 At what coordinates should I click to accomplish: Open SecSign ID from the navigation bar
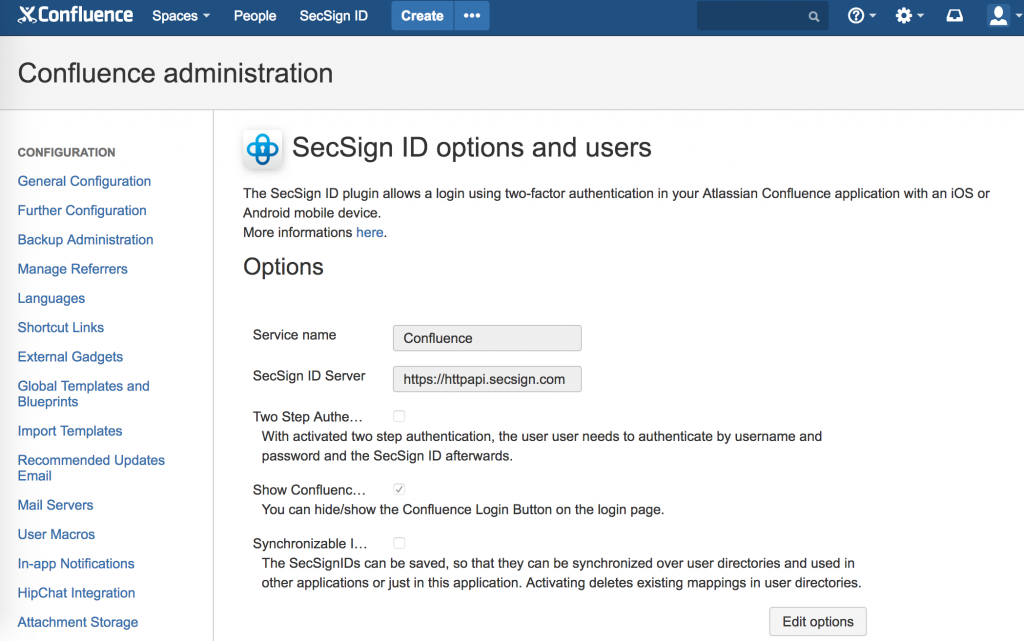click(333, 16)
